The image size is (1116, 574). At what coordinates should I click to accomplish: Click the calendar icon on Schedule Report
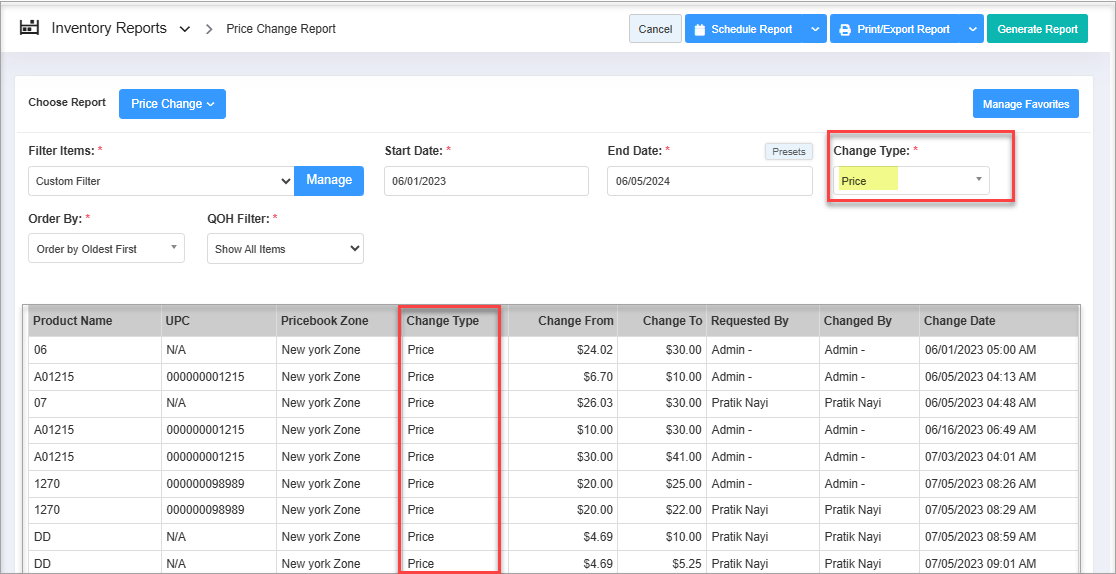(700, 29)
